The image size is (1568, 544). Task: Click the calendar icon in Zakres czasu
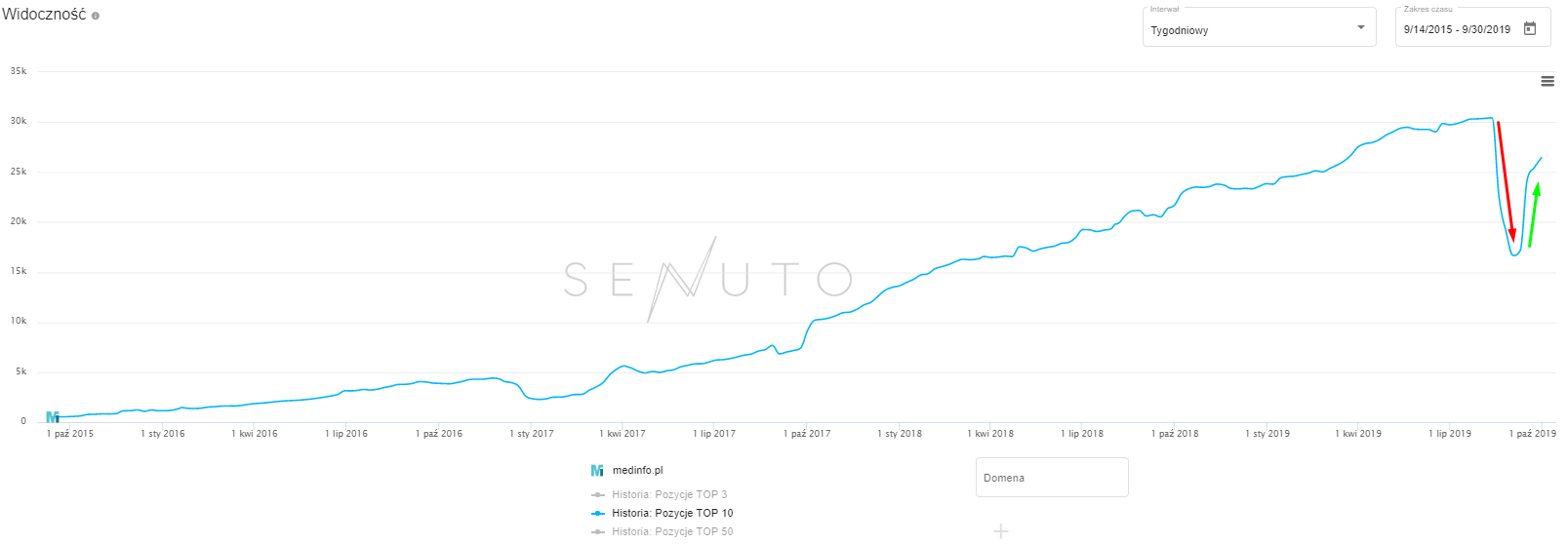1530,29
